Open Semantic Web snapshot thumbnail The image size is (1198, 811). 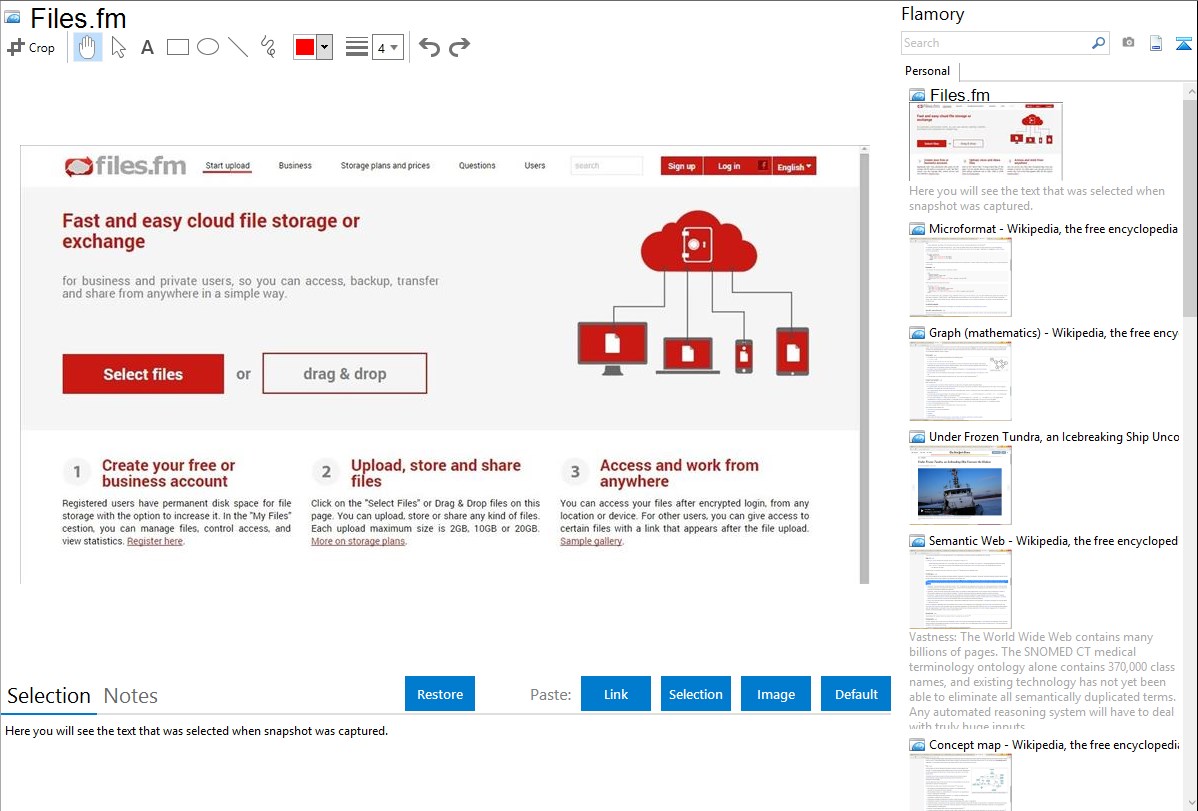pos(960,589)
